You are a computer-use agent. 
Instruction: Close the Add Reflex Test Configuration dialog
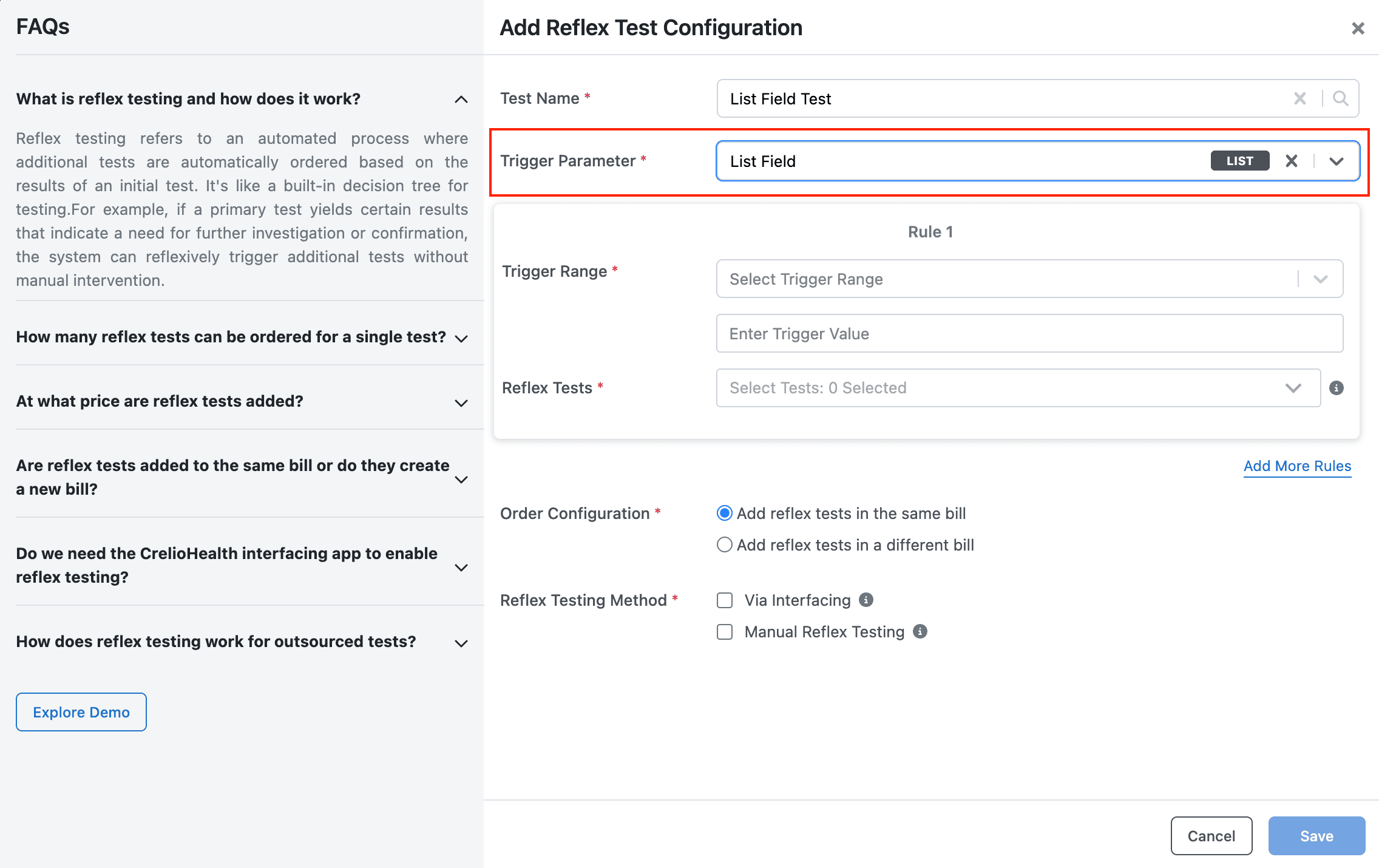[x=1358, y=29]
